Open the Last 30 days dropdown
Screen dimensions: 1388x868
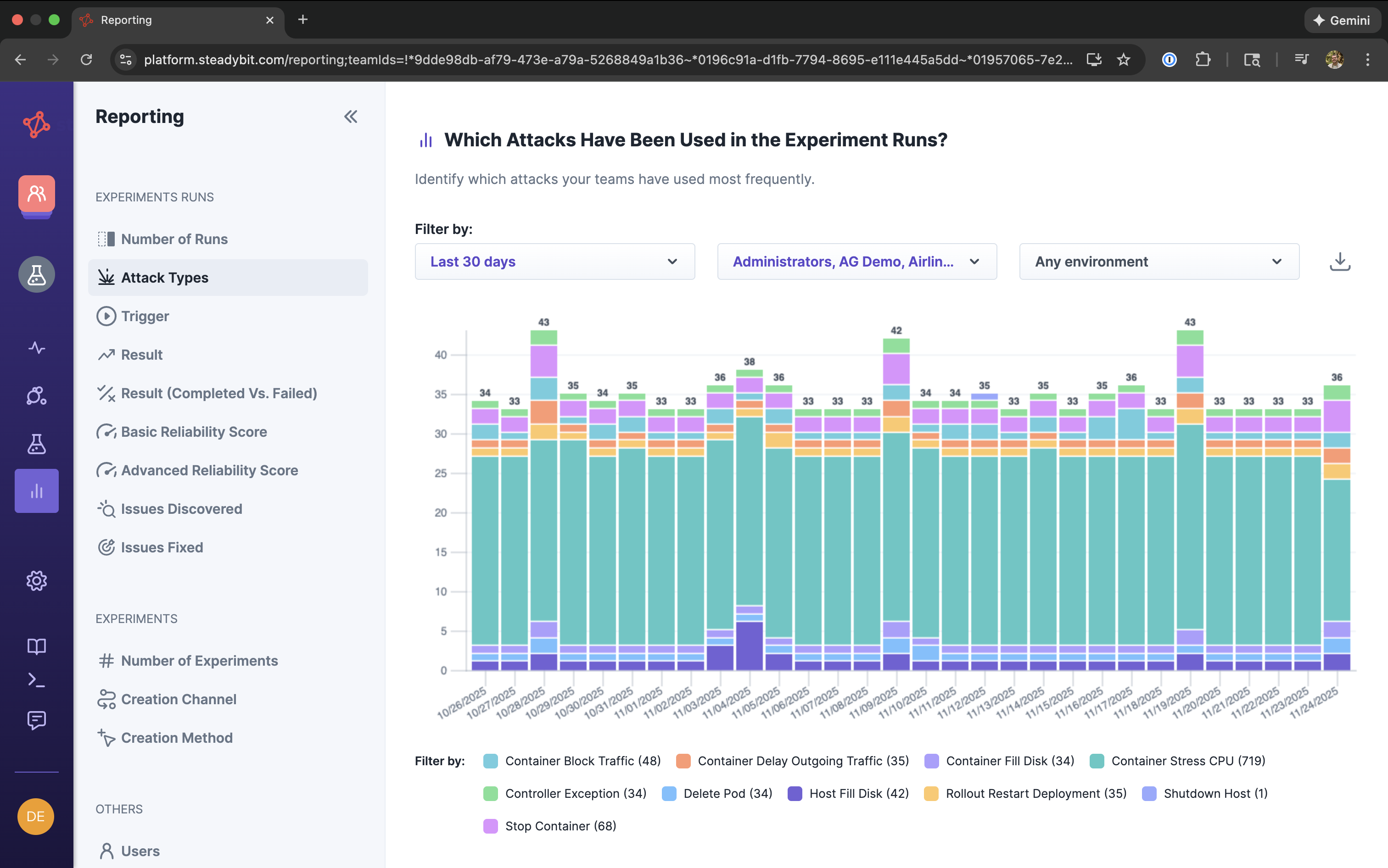[554, 262]
